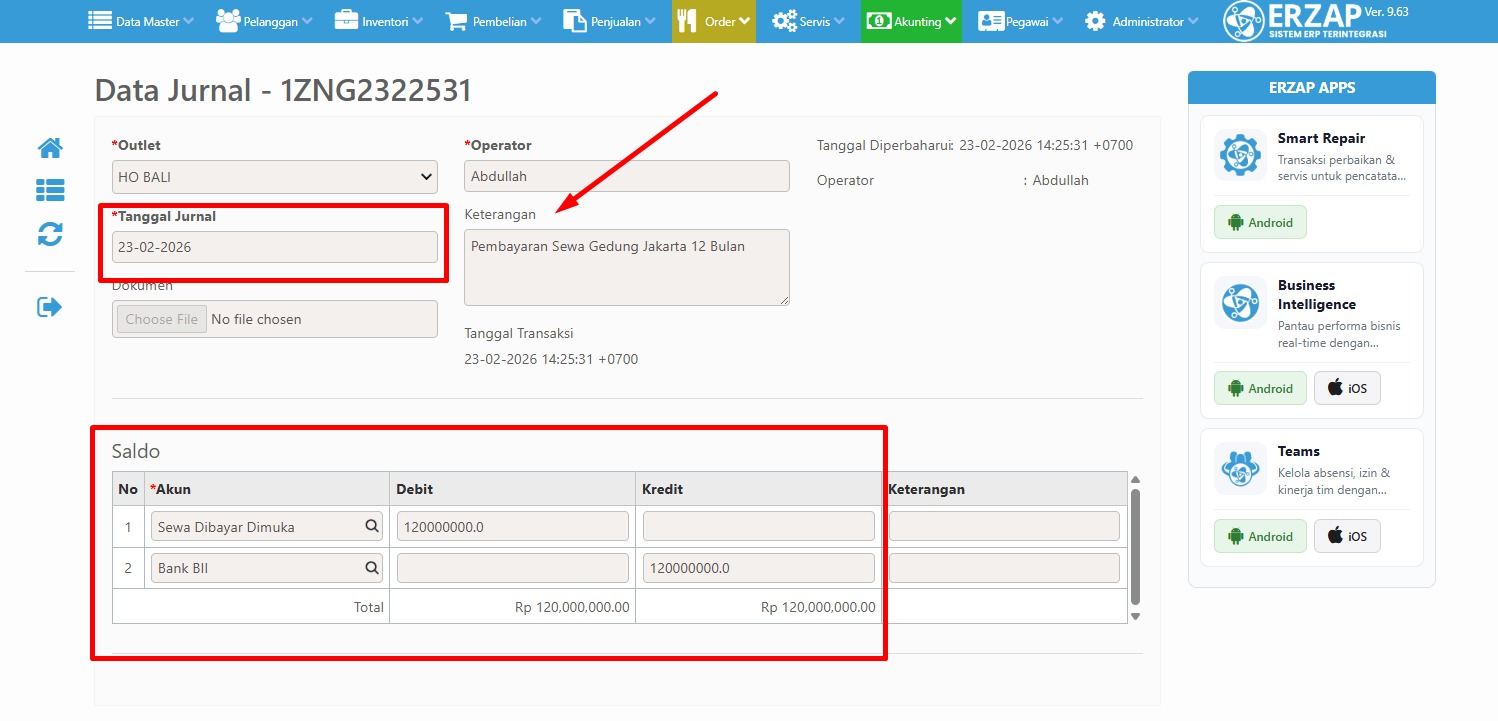The height and width of the screenshot is (721, 1498).
Task: Open the Business Intelligence app icon
Action: (x=1240, y=302)
